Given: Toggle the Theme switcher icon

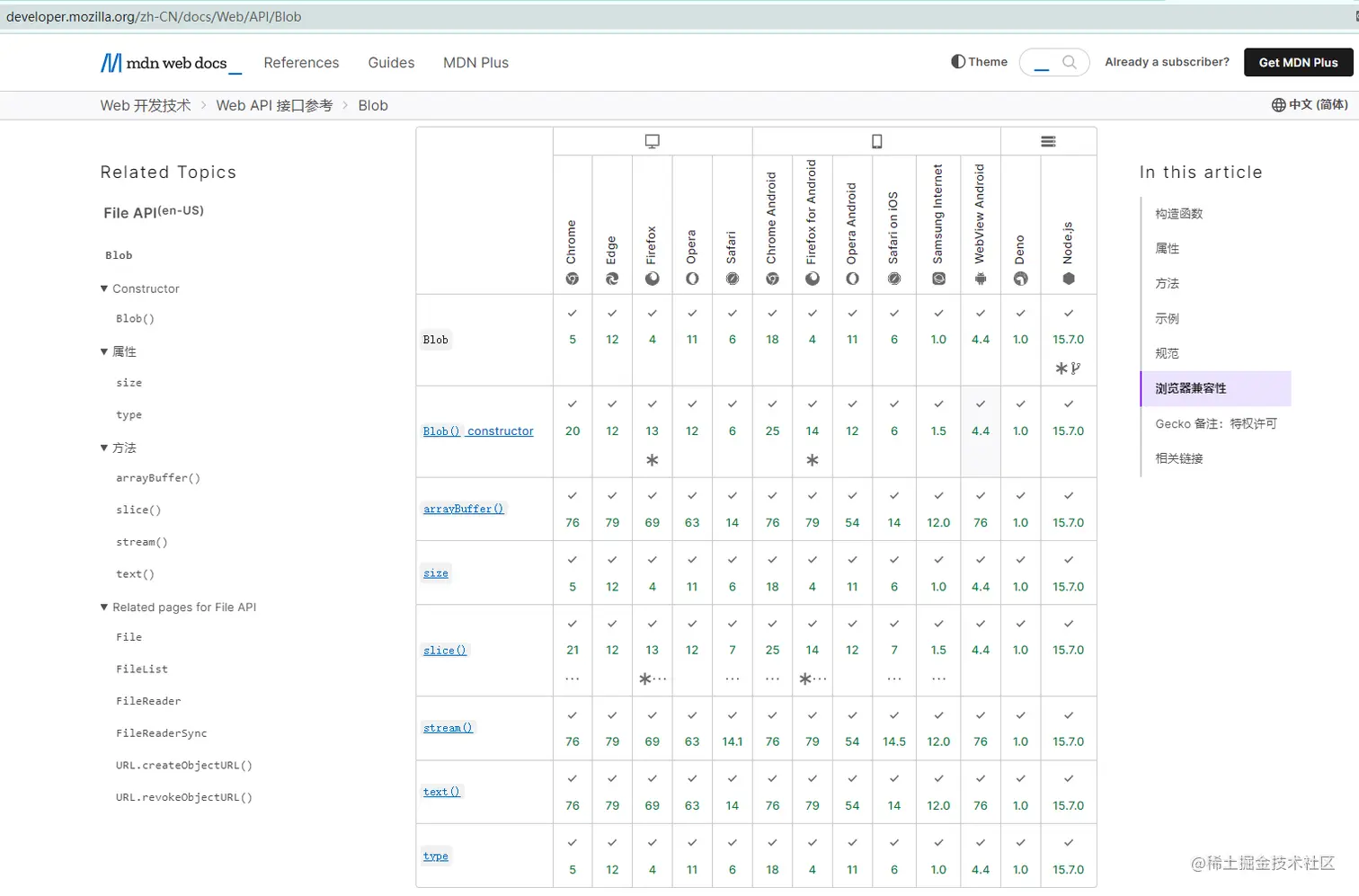Looking at the screenshot, I should [958, 62].
